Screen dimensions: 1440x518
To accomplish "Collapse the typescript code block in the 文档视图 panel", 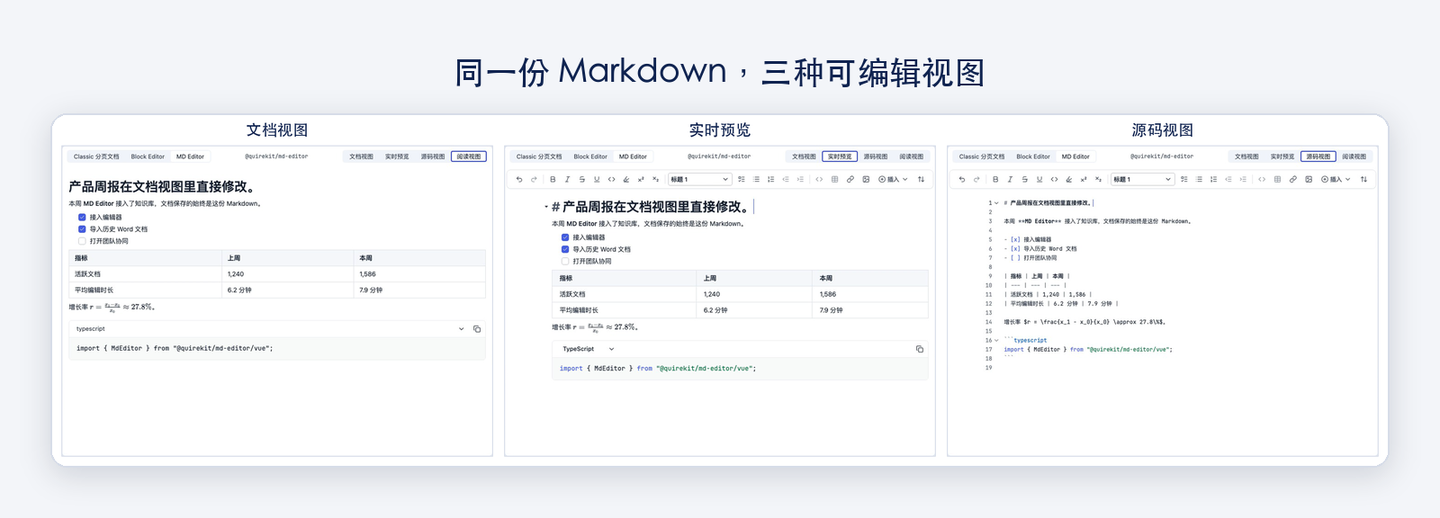I will (x=461, y=328).
